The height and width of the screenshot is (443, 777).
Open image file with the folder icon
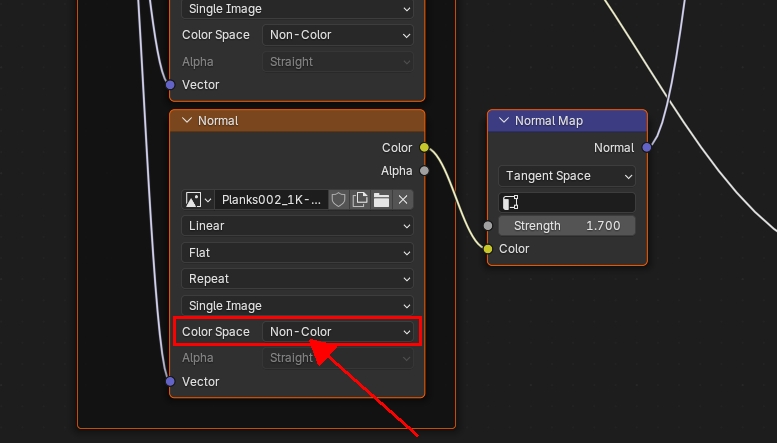[381, 200]
